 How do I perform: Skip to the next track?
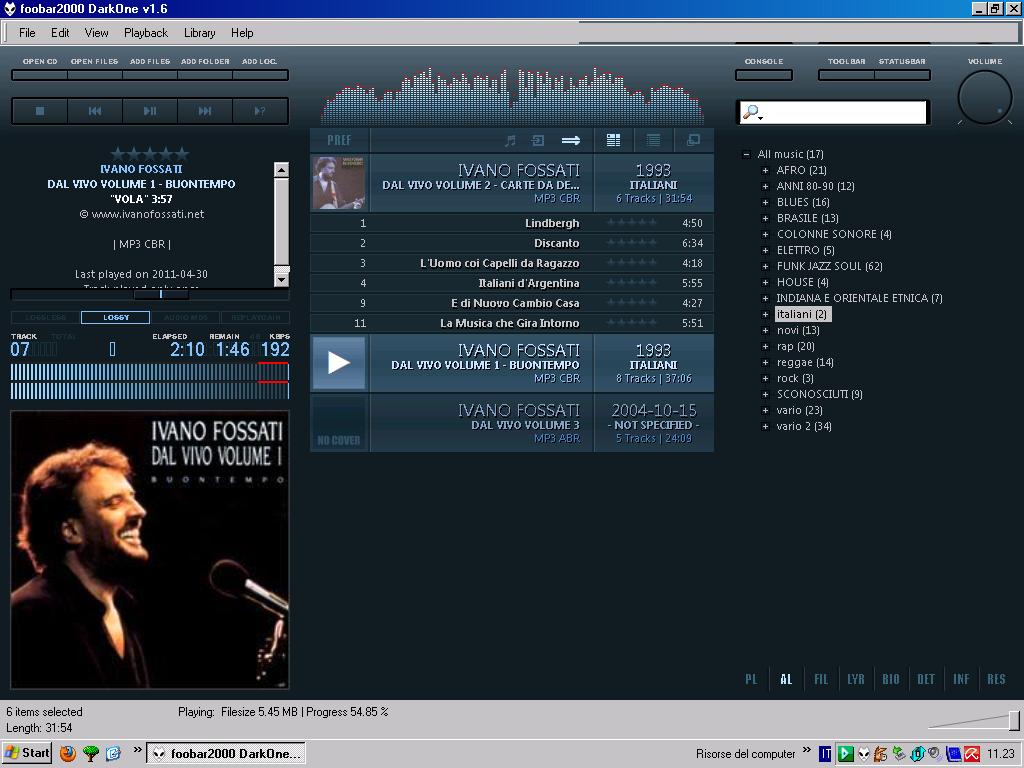click(x=204, y=111)
